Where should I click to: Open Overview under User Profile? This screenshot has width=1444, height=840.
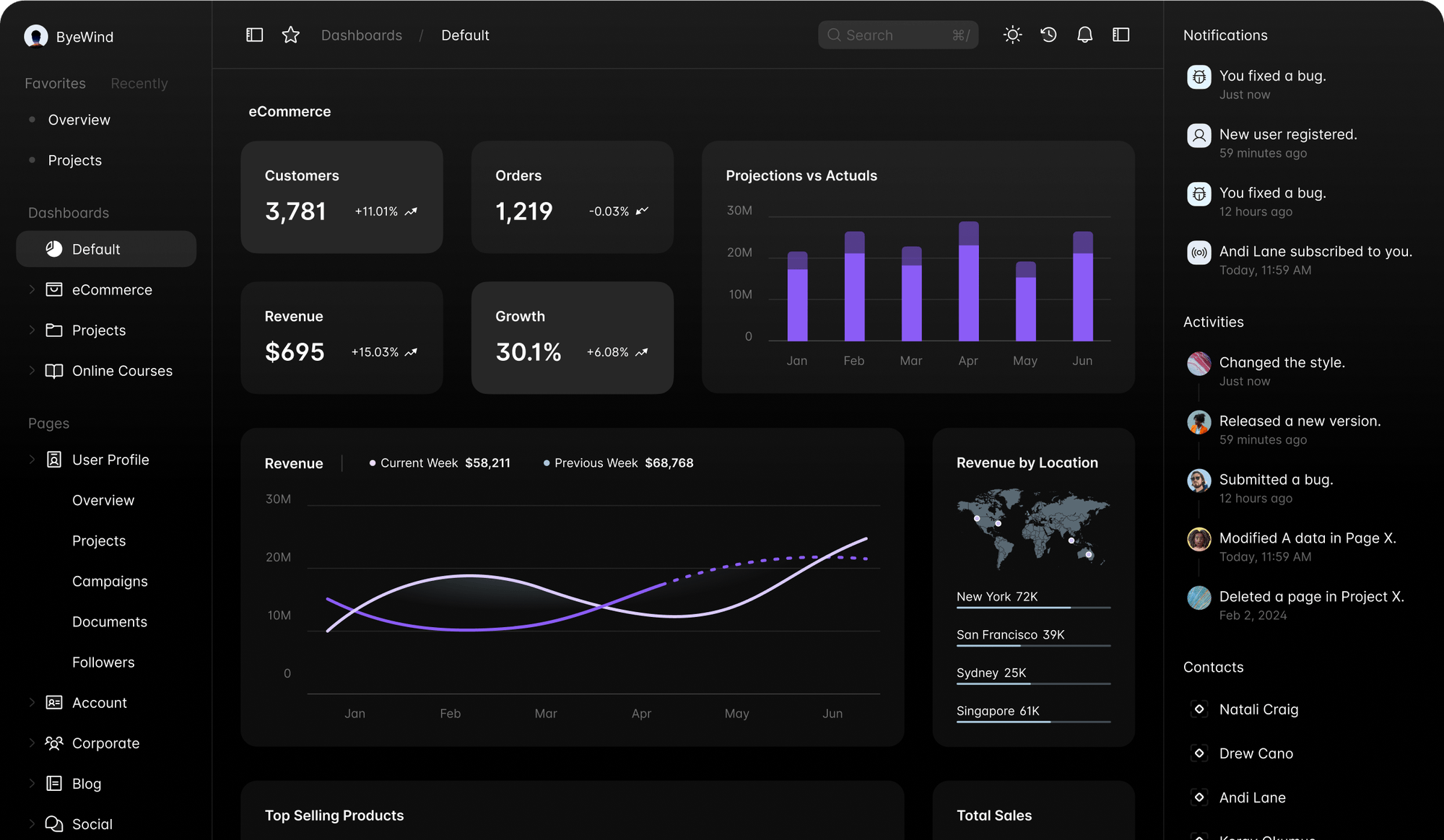coord(103,500)
